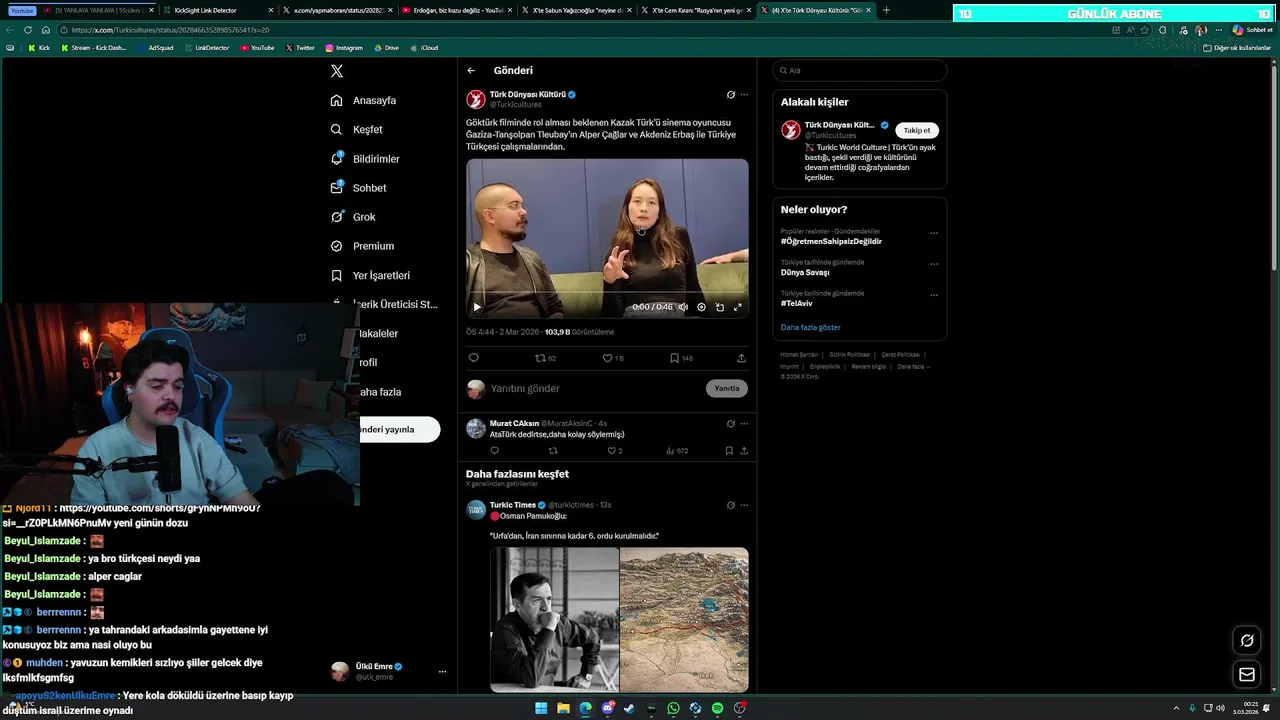
Task: View analytics of Murat CAksın's comment
Action: [x=677, y=451]
